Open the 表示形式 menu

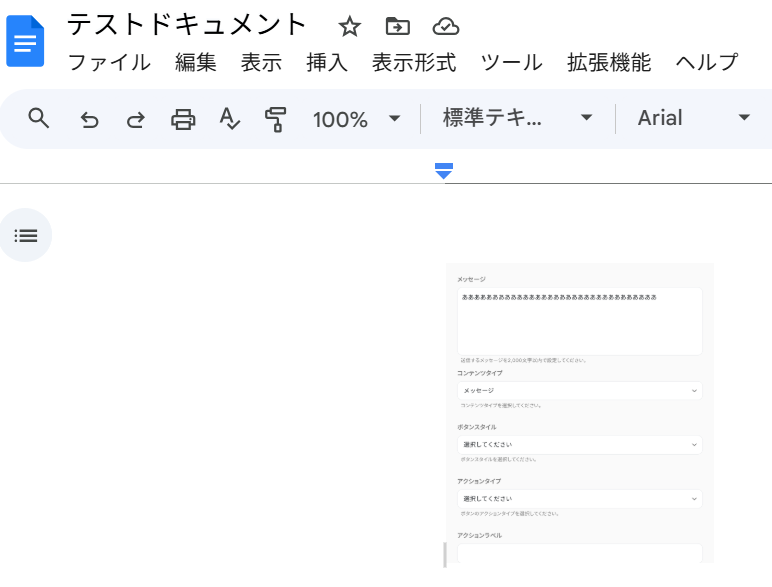click(x=414, y=63)
